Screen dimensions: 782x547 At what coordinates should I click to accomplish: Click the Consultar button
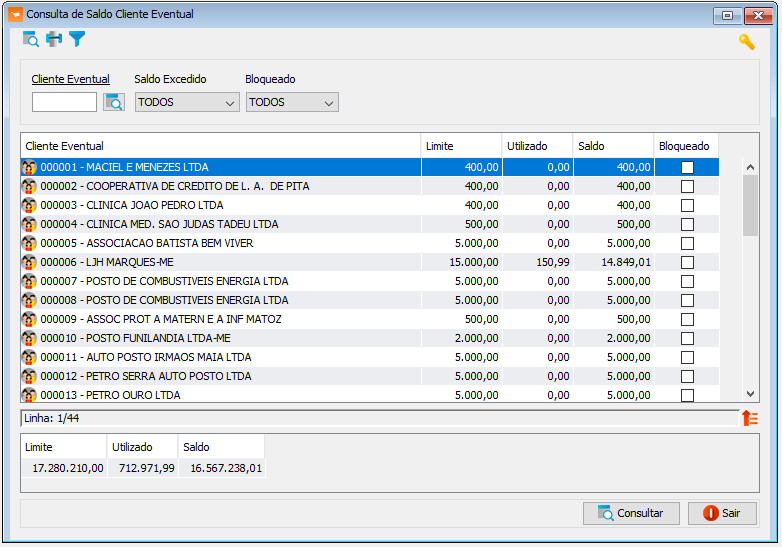pyautogui.click(x=631, y=513)
